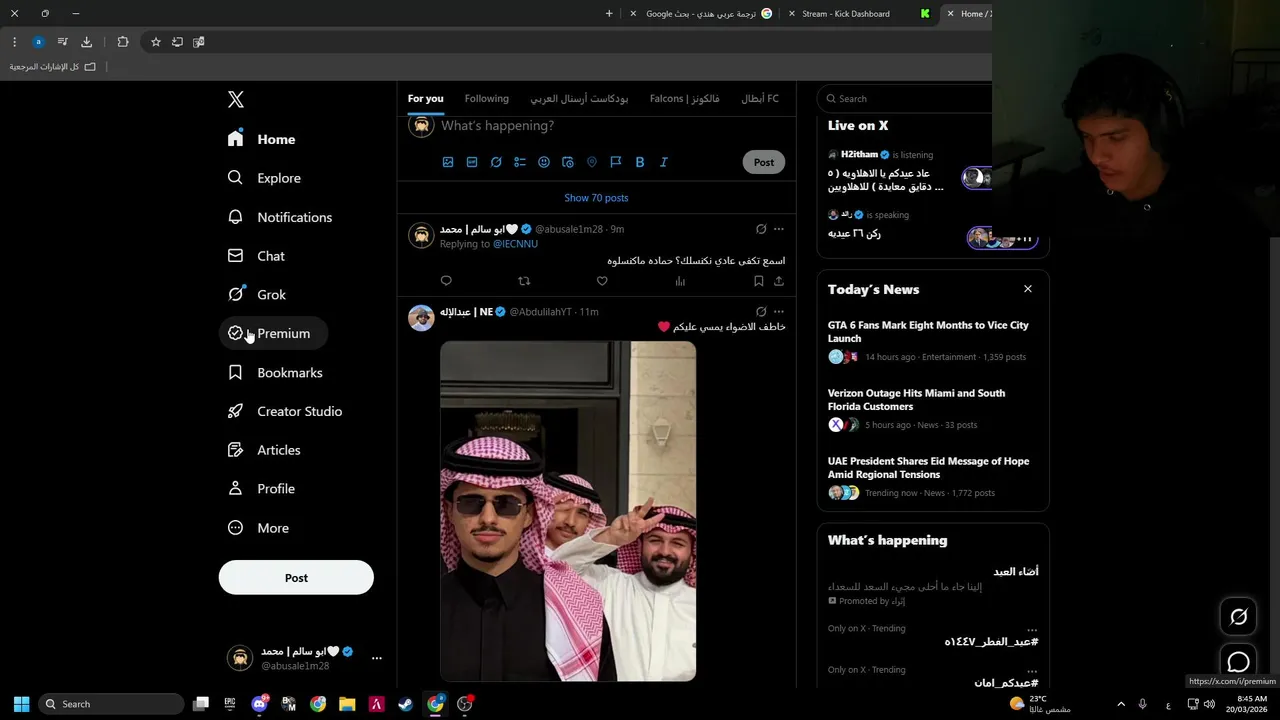Open the floating Grok button
1280x720 pixels.
point(1238,617)
